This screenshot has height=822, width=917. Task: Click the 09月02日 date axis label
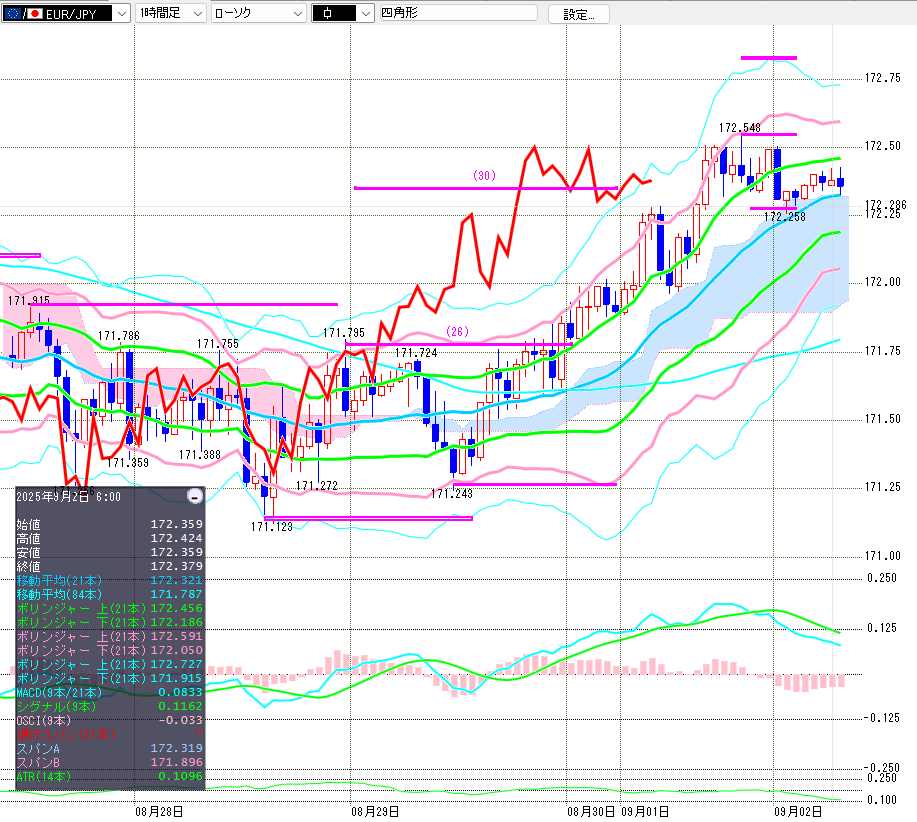(798, 812)
